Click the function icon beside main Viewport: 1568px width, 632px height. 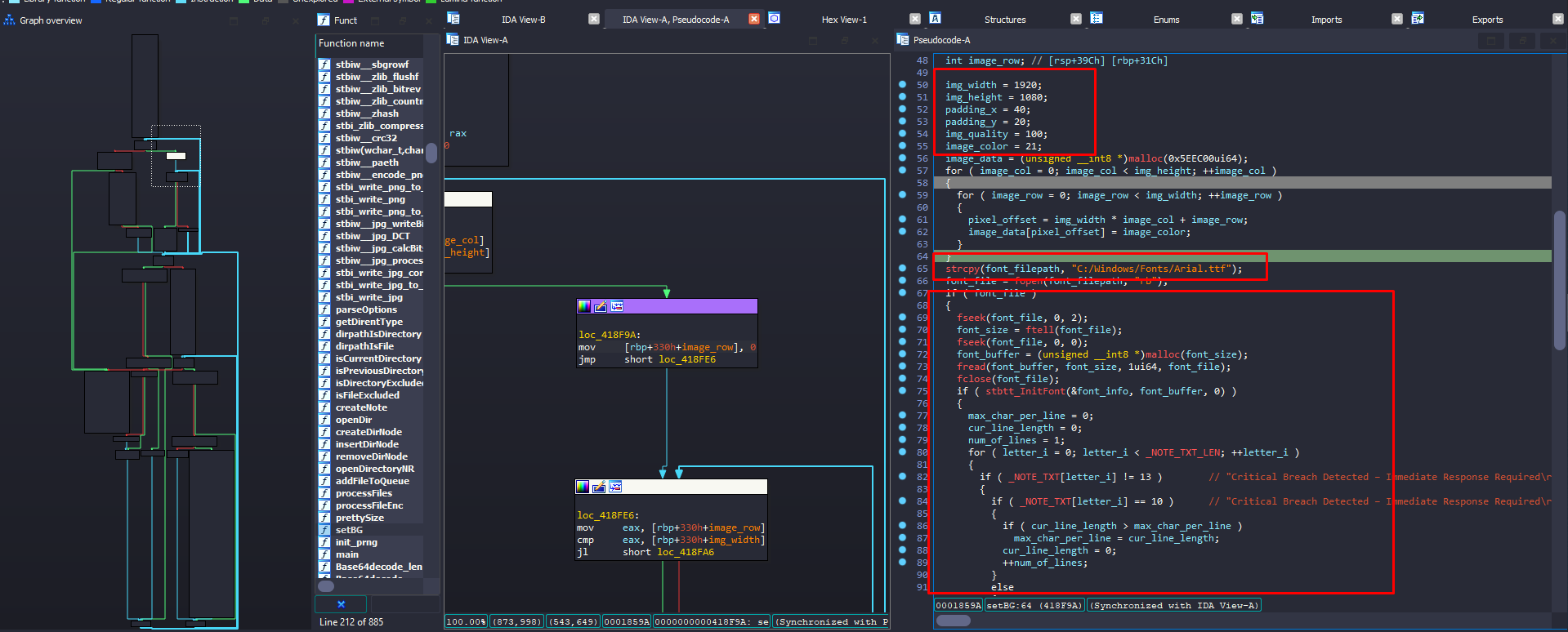click(324, 554)
